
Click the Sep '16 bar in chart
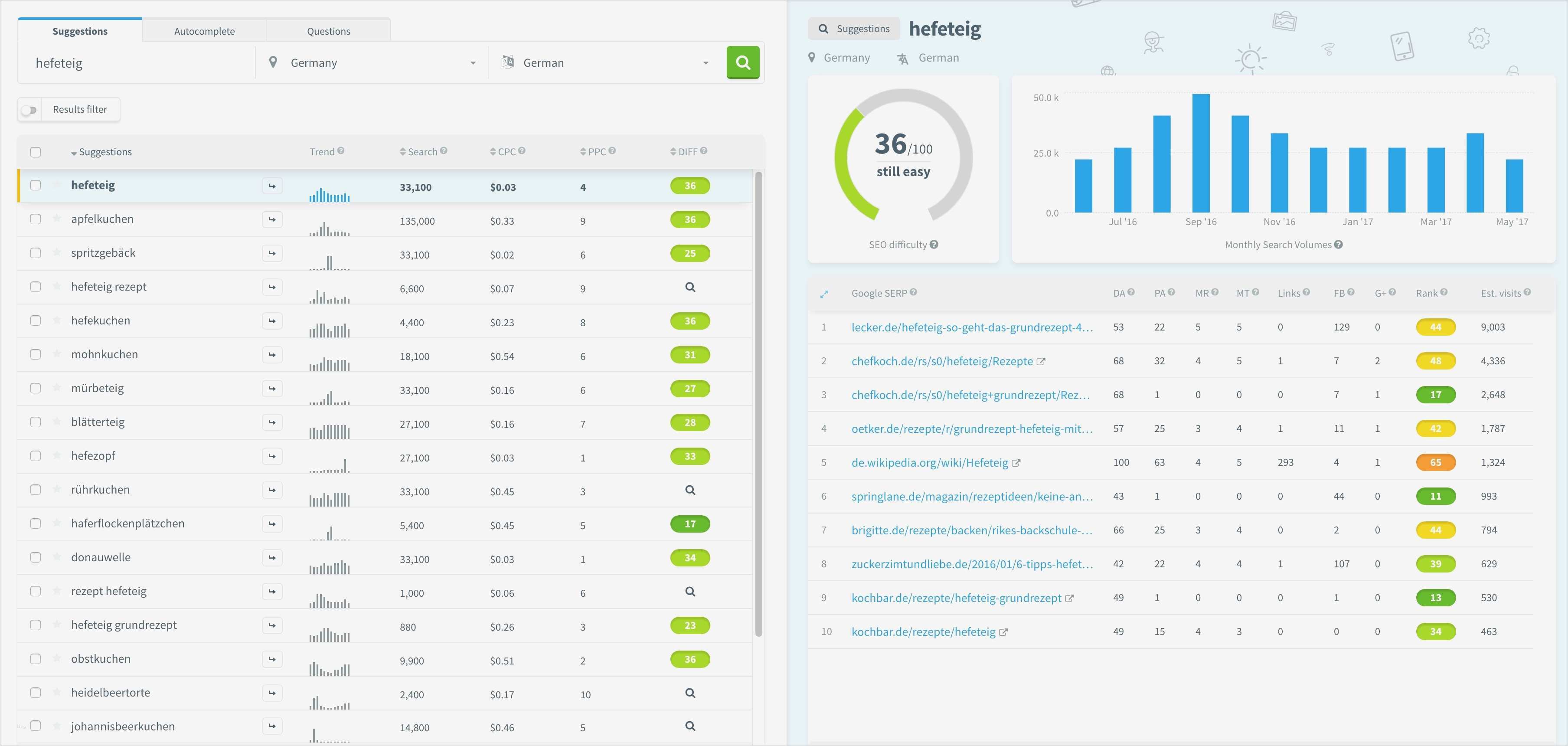pyautogui.click(x=1200, y=154)
